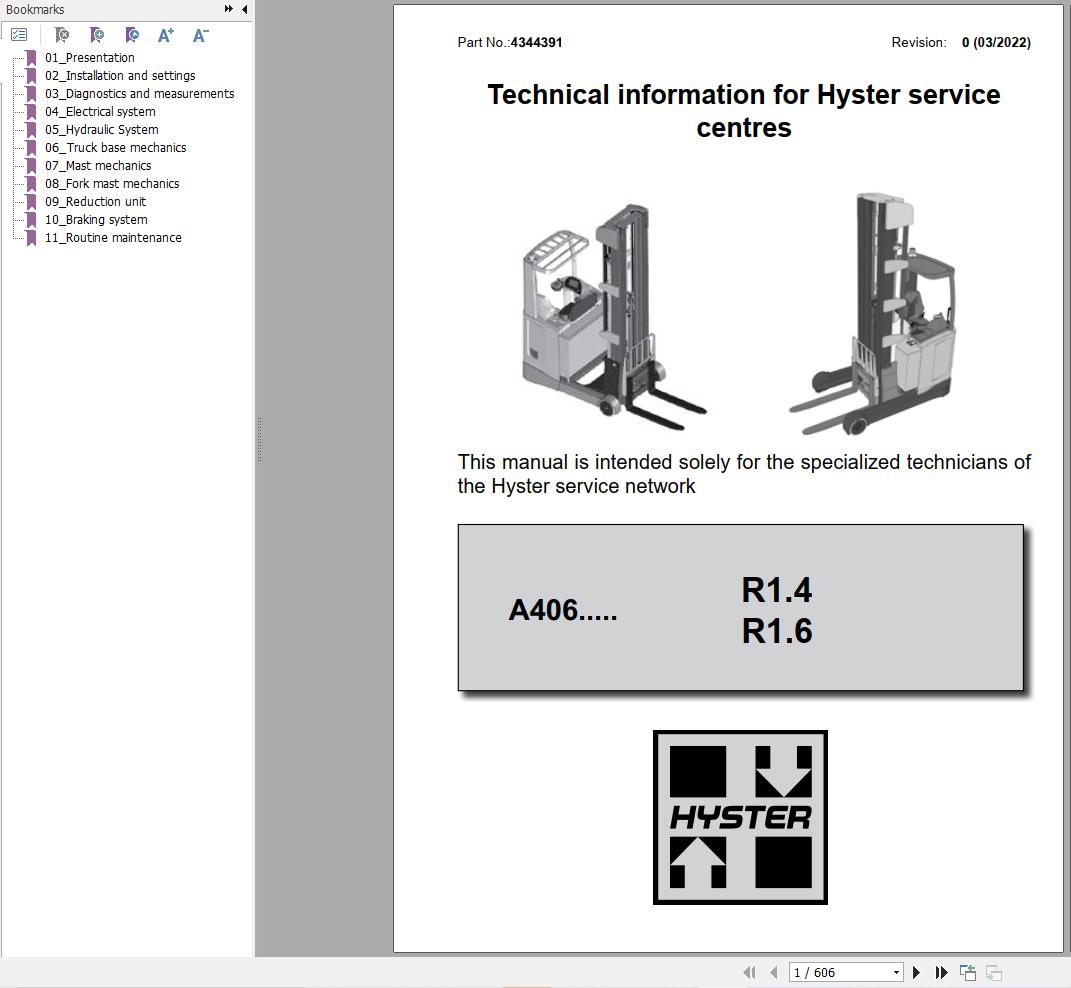Open the page number dropdown arrow

[x=896, y=972]
